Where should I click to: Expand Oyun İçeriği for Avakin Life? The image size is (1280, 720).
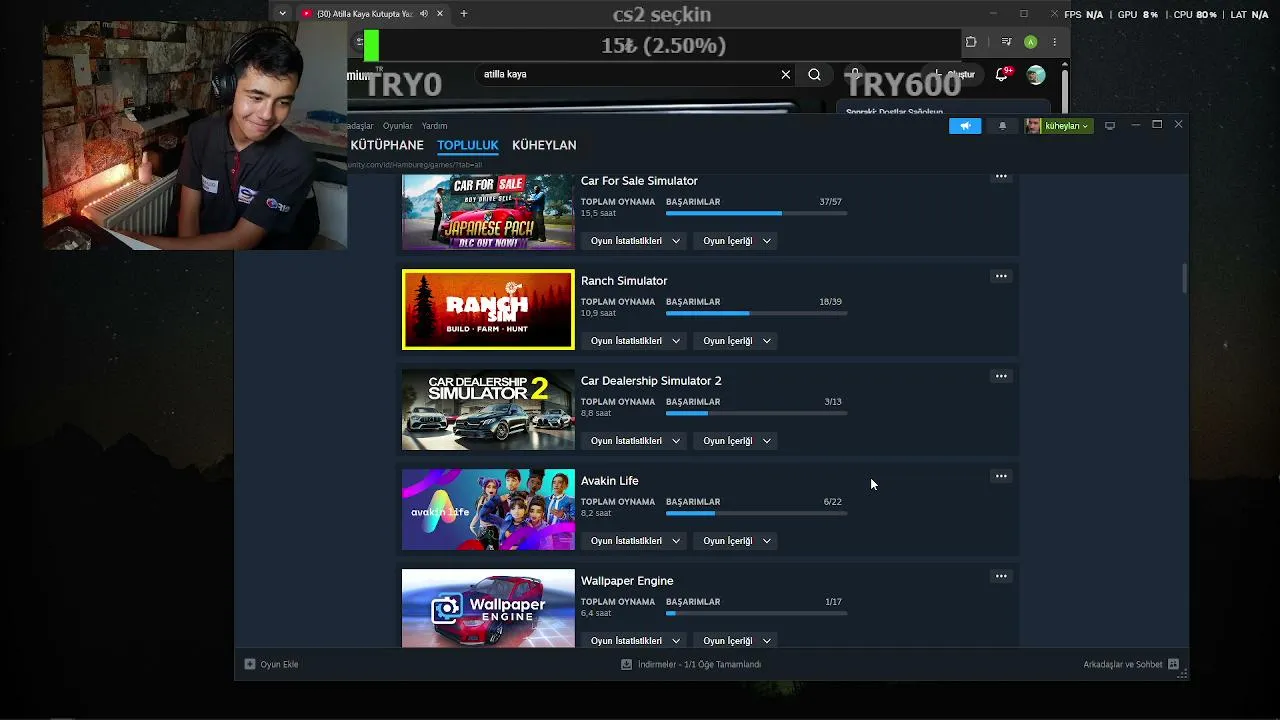tap(737, 541)
